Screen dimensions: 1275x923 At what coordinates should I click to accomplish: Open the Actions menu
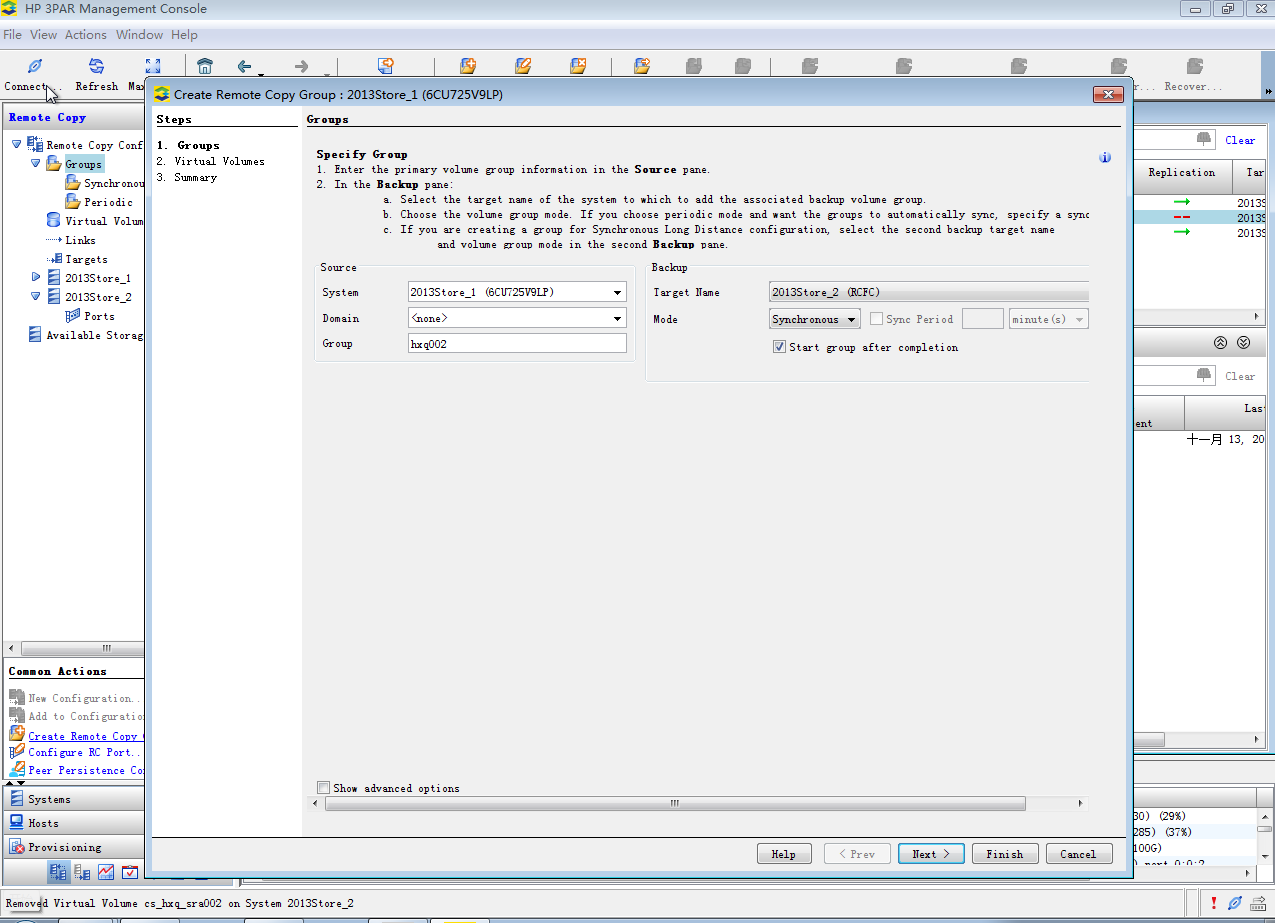pyautogui.click(x=85, y=35)
